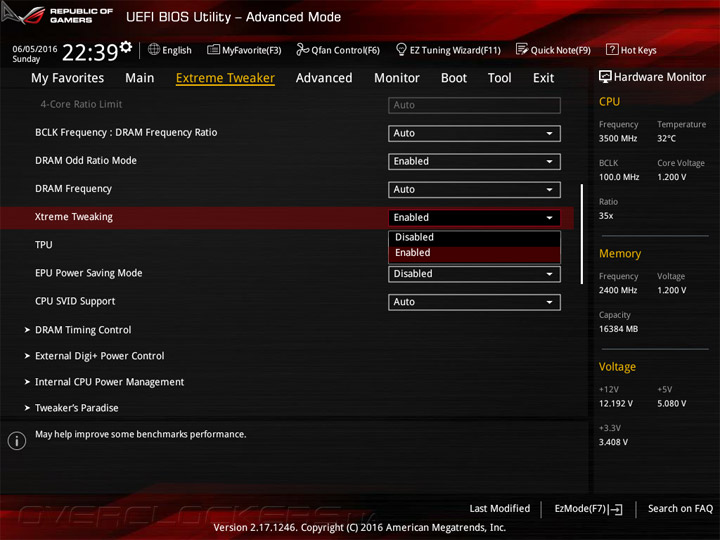Click the globe language icon
Screen dimensions: 720x540
154,49
